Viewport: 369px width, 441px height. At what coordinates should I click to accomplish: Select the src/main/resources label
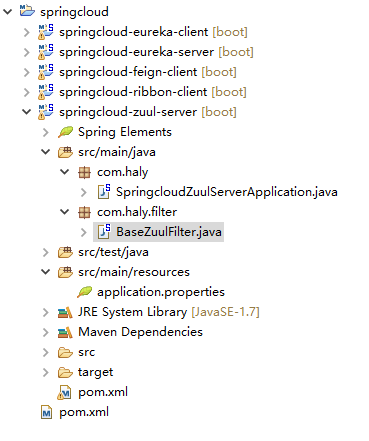click(x=134, y=272)
